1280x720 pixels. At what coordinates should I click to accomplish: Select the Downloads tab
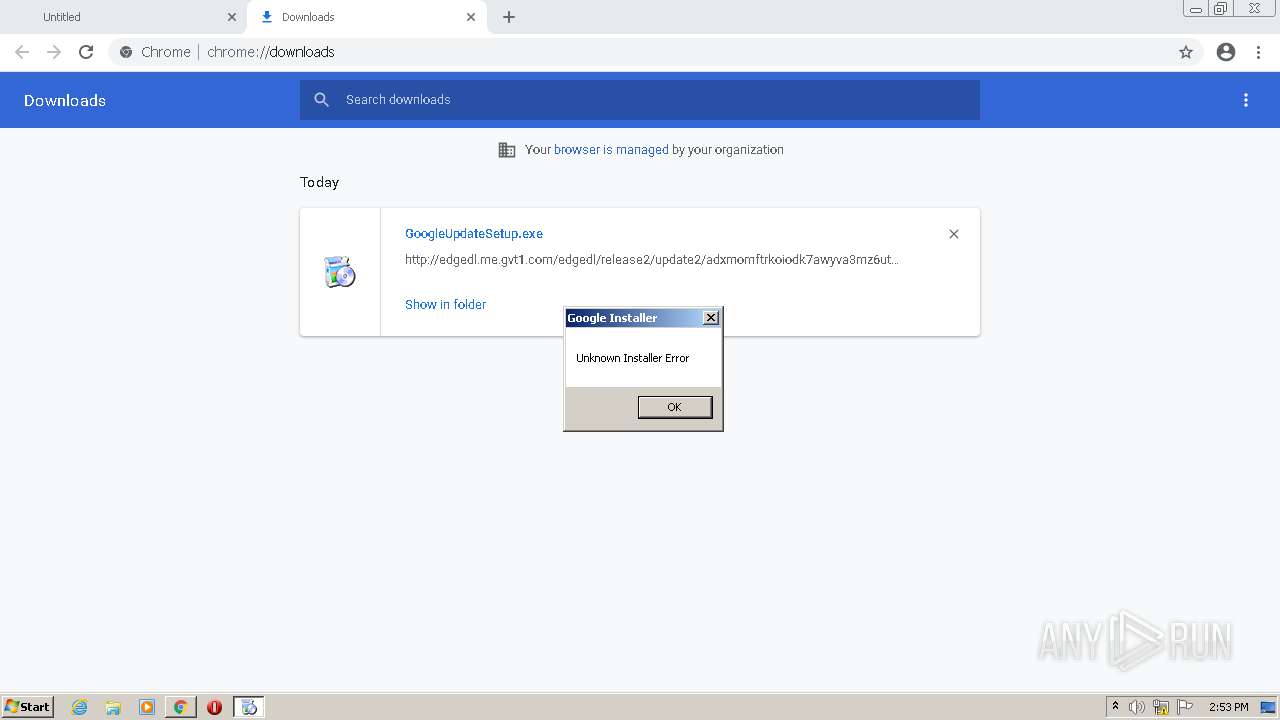tap(367, 17)
